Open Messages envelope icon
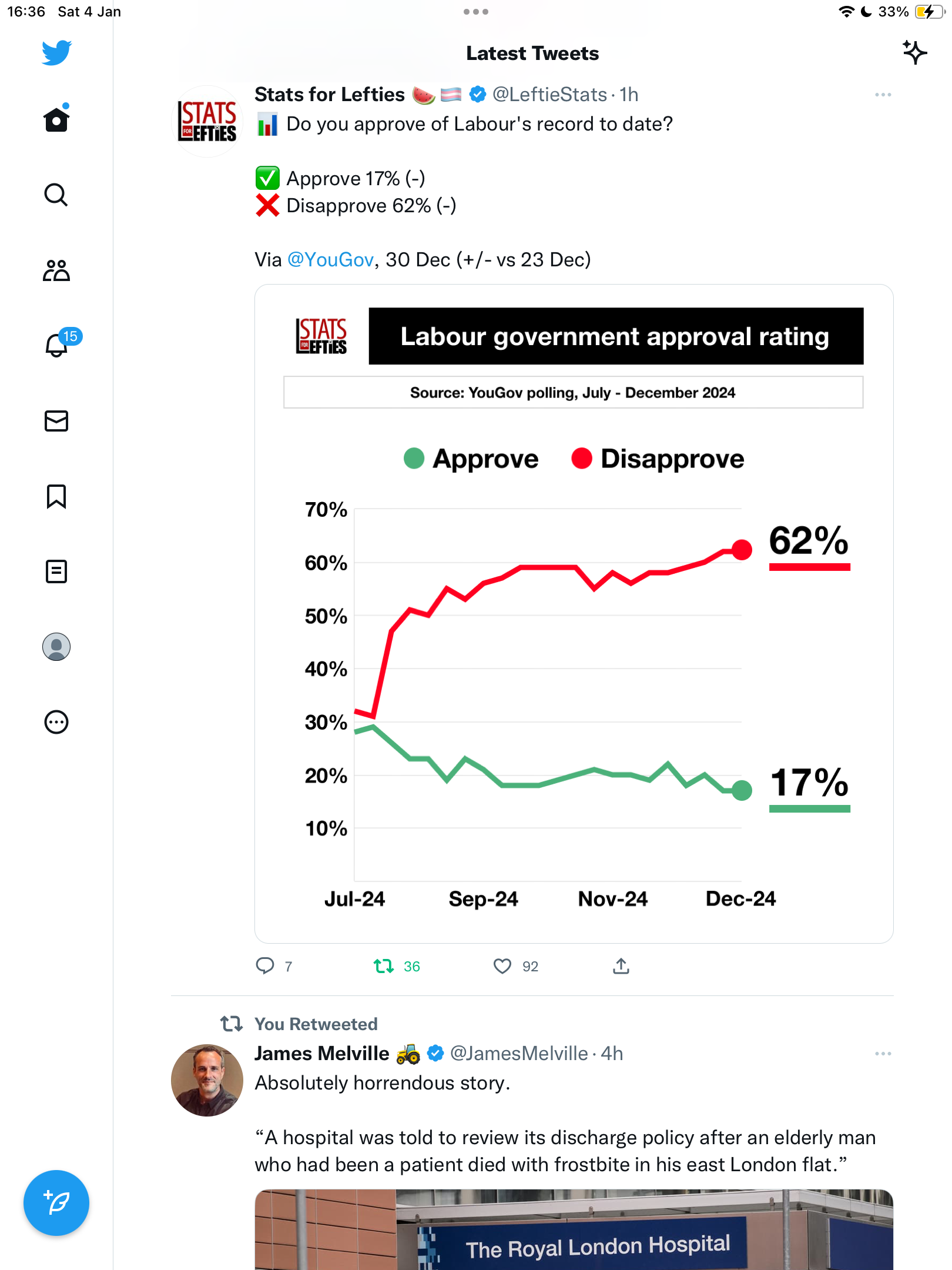This screenshot has height=1270, width=952. [56, 421]
